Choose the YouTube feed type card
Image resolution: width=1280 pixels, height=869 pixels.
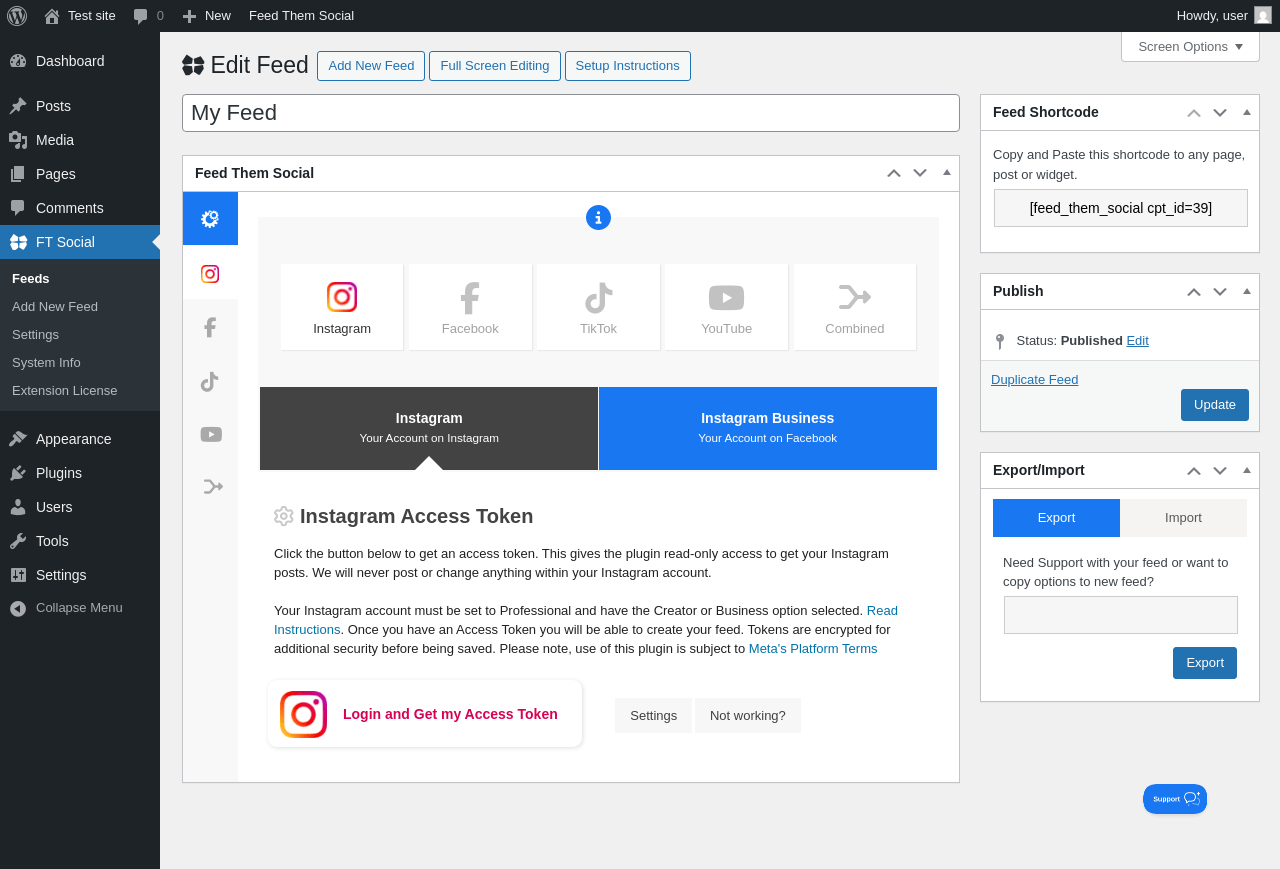coord(726,307)
